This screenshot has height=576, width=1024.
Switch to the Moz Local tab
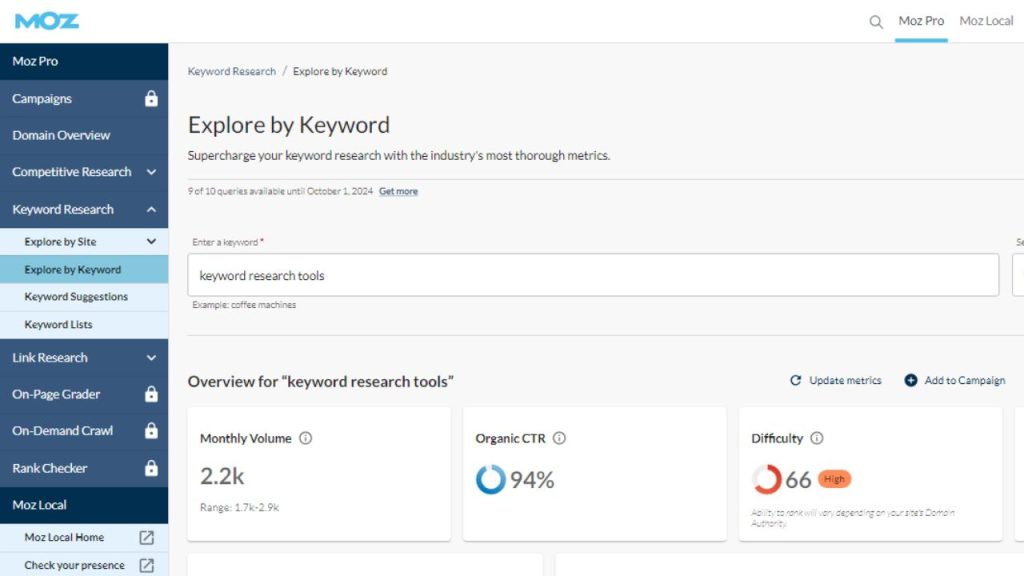(x=986, y=21)
